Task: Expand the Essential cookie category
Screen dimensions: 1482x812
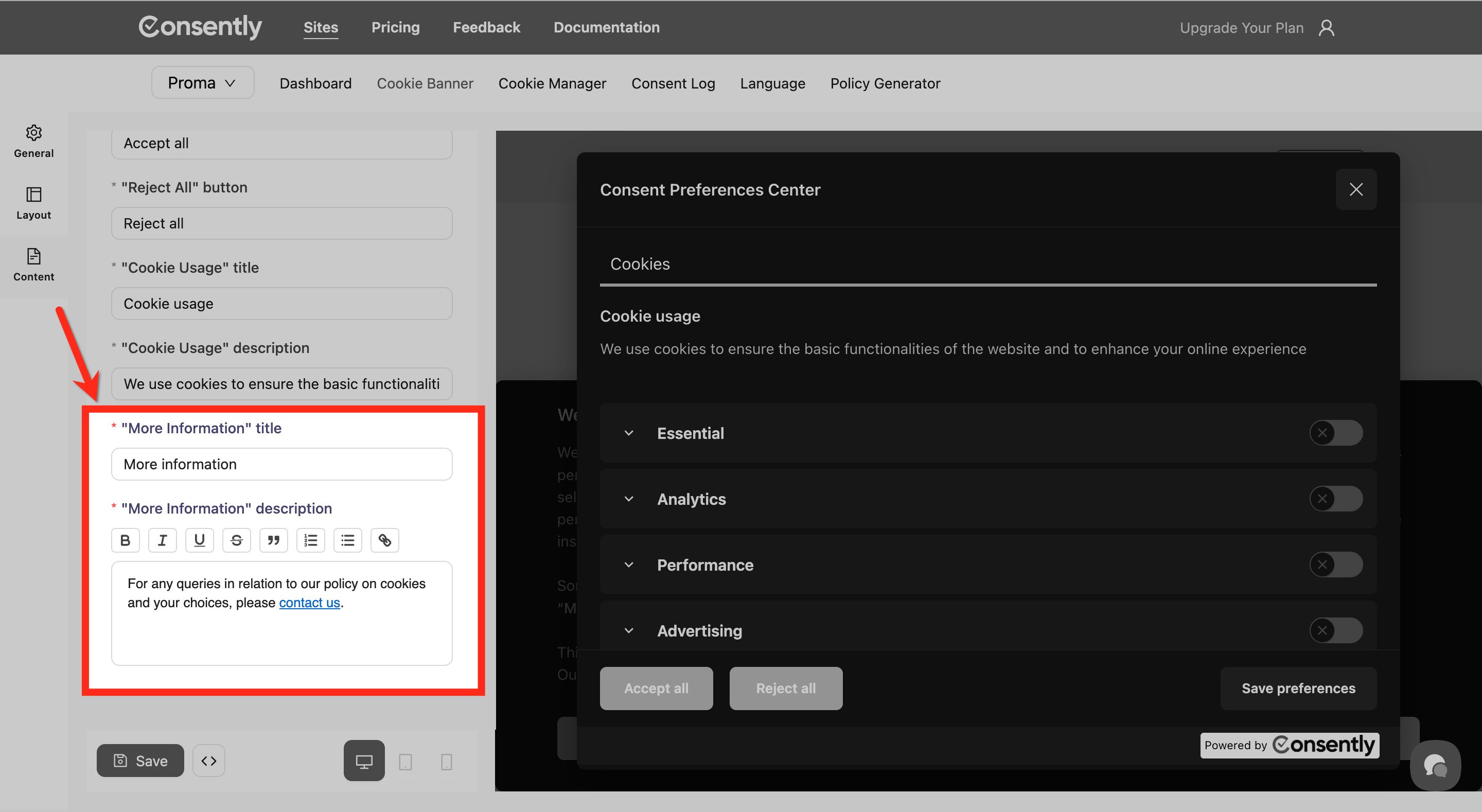Action: (629, 433)
